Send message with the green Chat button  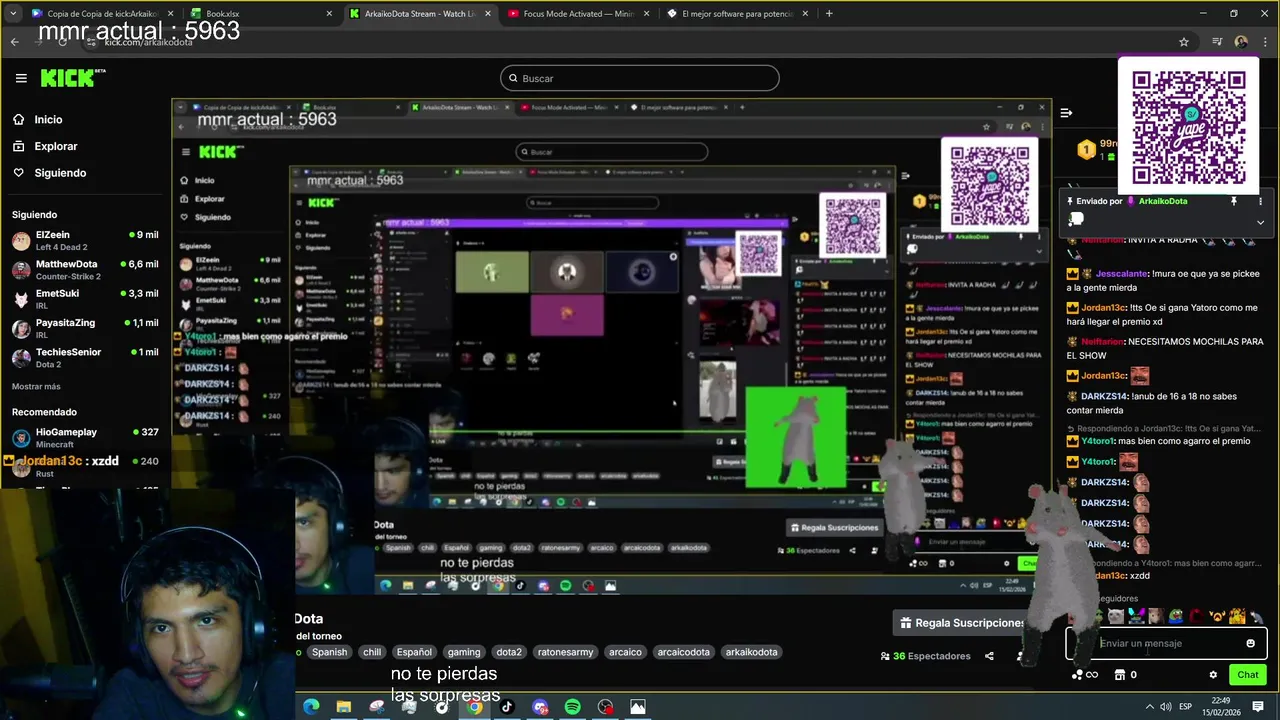1247,675
